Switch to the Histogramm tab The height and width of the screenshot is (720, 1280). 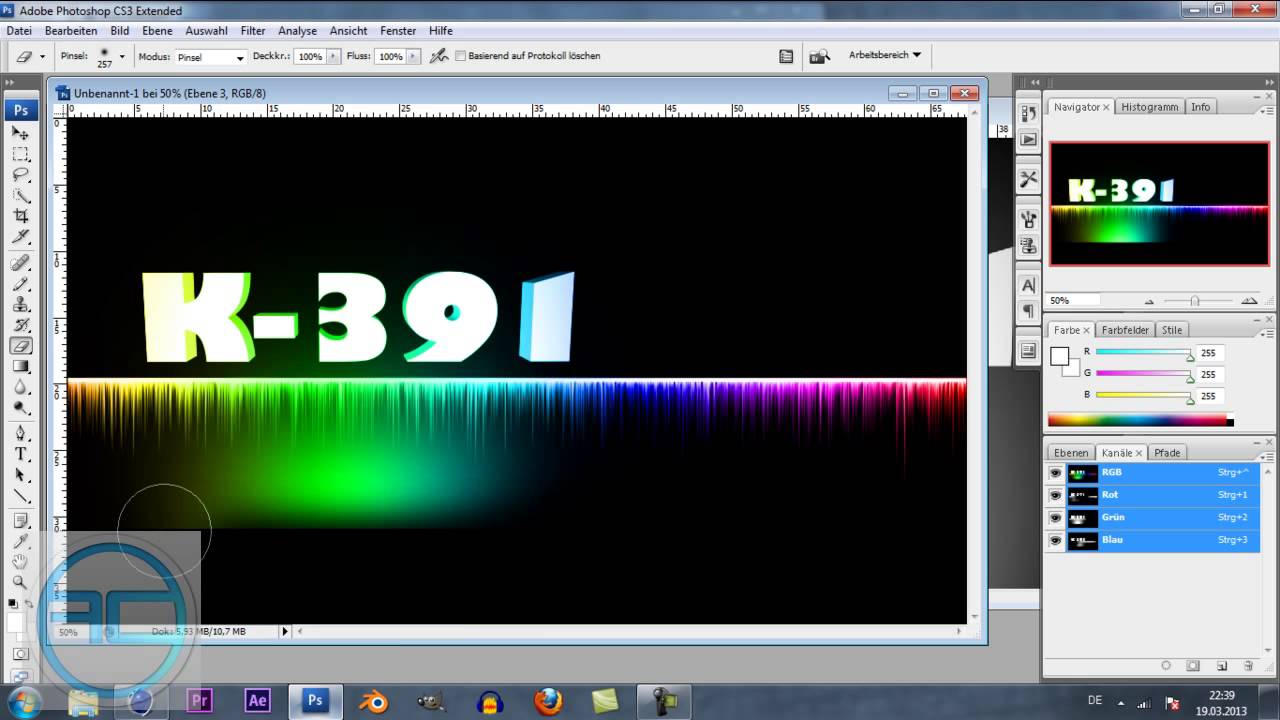[x=1149, y=107]
